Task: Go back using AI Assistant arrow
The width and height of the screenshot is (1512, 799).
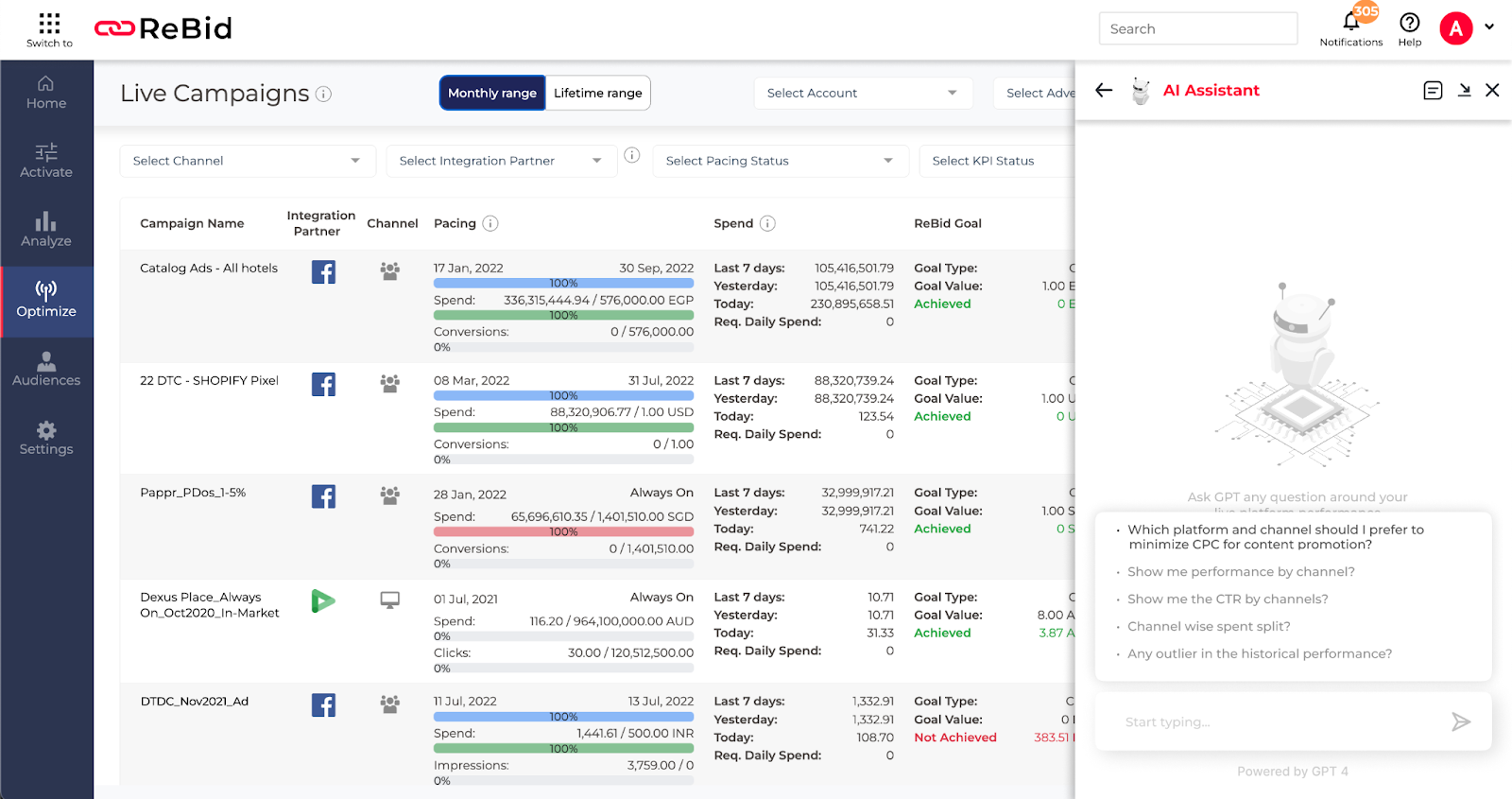Action: click(x=1104, y=91)
